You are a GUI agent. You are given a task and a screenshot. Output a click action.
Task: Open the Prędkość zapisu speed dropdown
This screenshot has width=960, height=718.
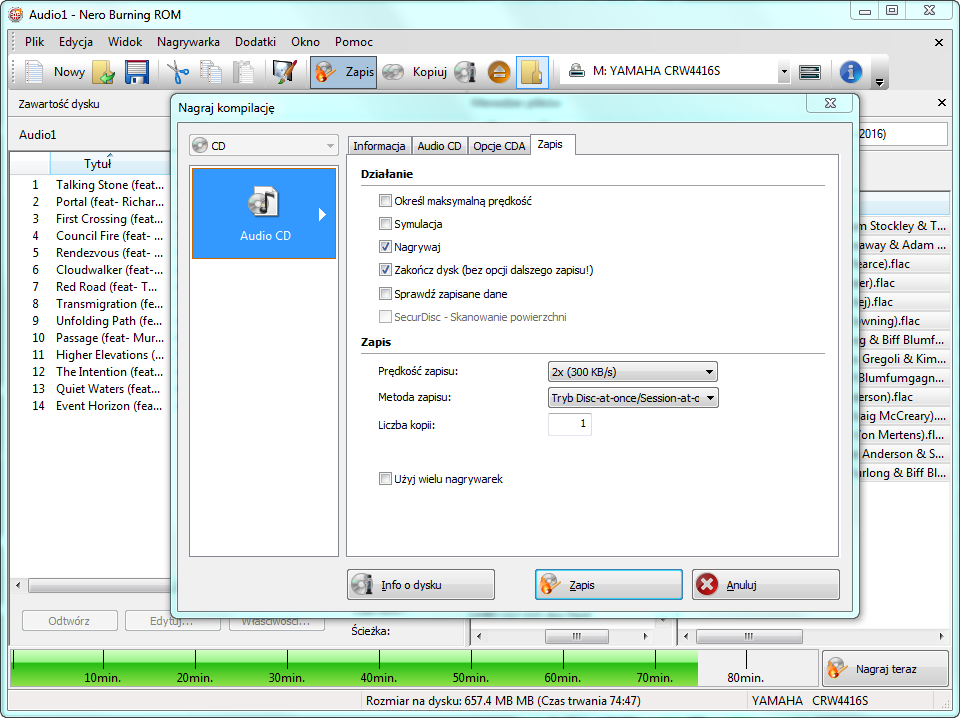click(x=632, y=372)
